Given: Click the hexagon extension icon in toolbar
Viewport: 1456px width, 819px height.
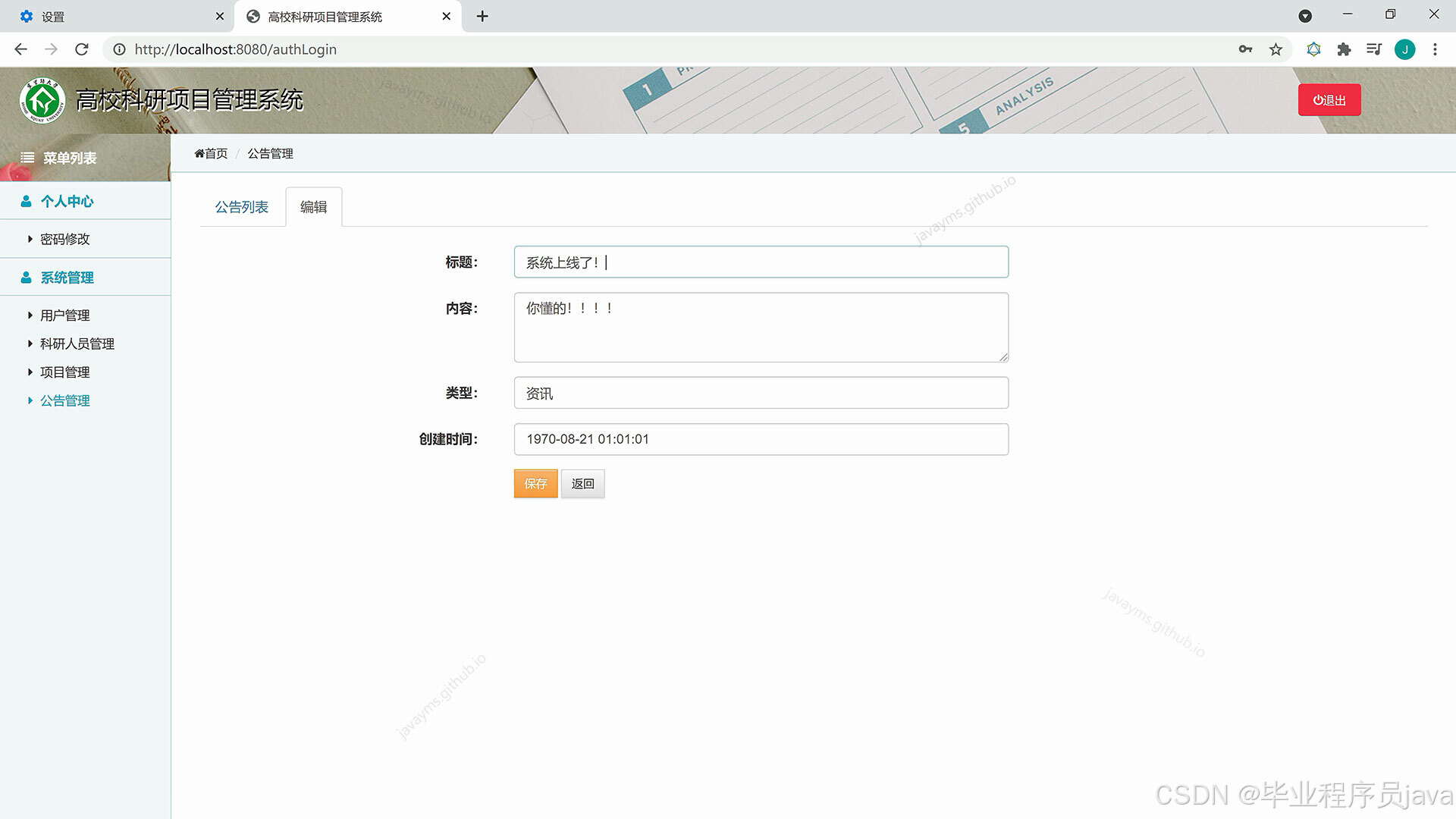Looking at the screenshot, I should pos(1313,49).
